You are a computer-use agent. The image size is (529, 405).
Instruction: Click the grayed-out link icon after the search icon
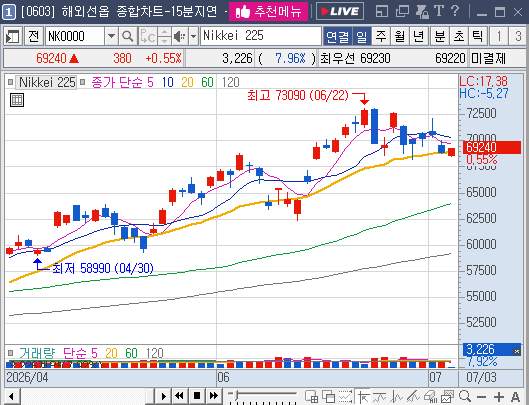click(x=147, y=36)
